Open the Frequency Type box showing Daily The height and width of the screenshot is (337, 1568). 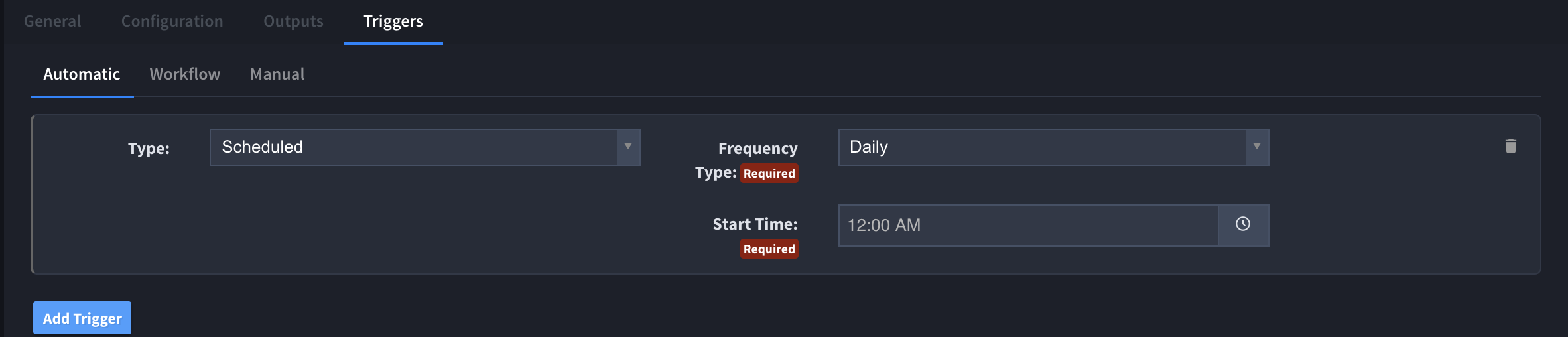pos(1054,147)
